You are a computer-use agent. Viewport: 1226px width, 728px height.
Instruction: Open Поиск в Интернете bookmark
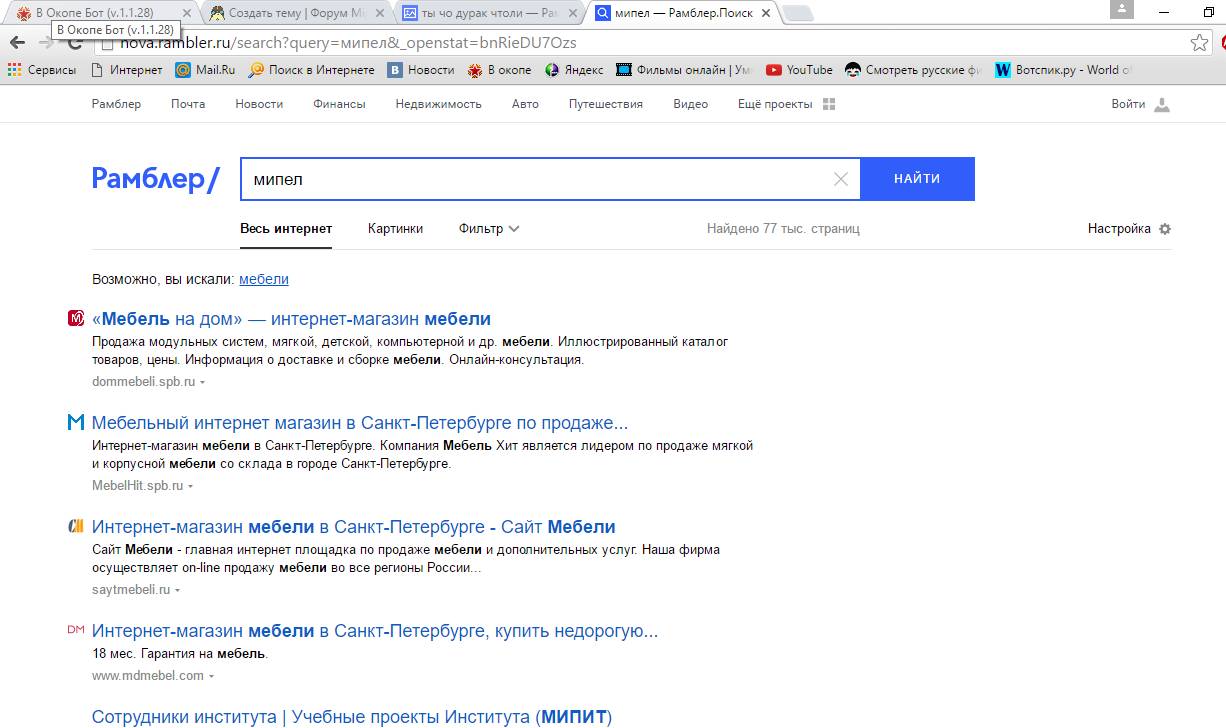(311, 70)
